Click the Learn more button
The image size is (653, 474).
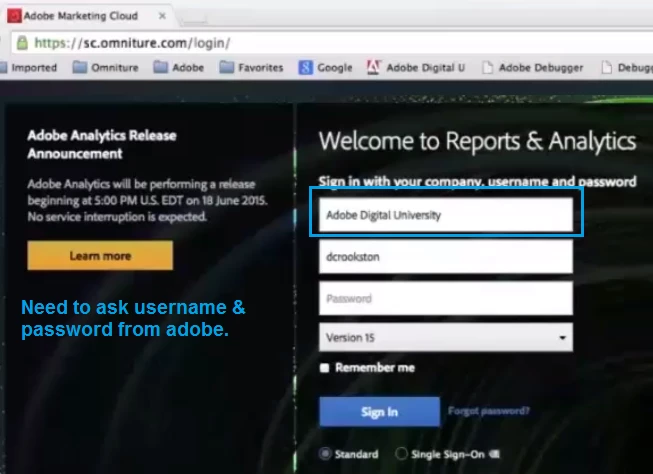pyautogui.click(x=100, y=255)
